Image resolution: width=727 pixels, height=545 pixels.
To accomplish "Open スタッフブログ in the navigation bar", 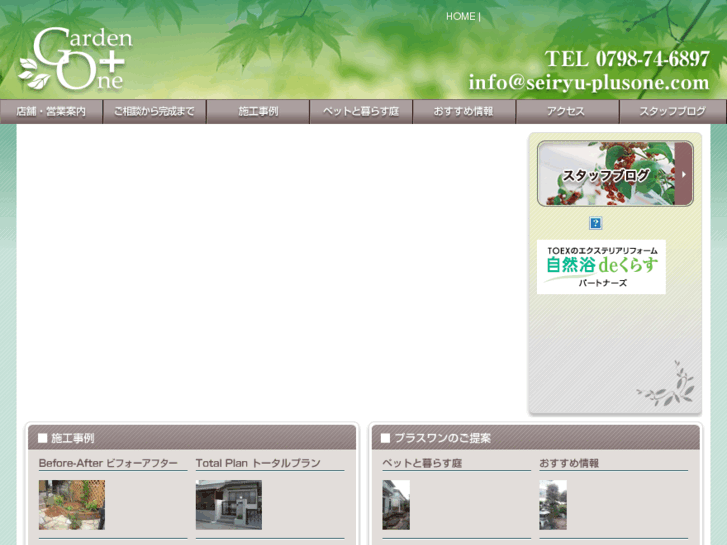I will [x=673, y=111].
